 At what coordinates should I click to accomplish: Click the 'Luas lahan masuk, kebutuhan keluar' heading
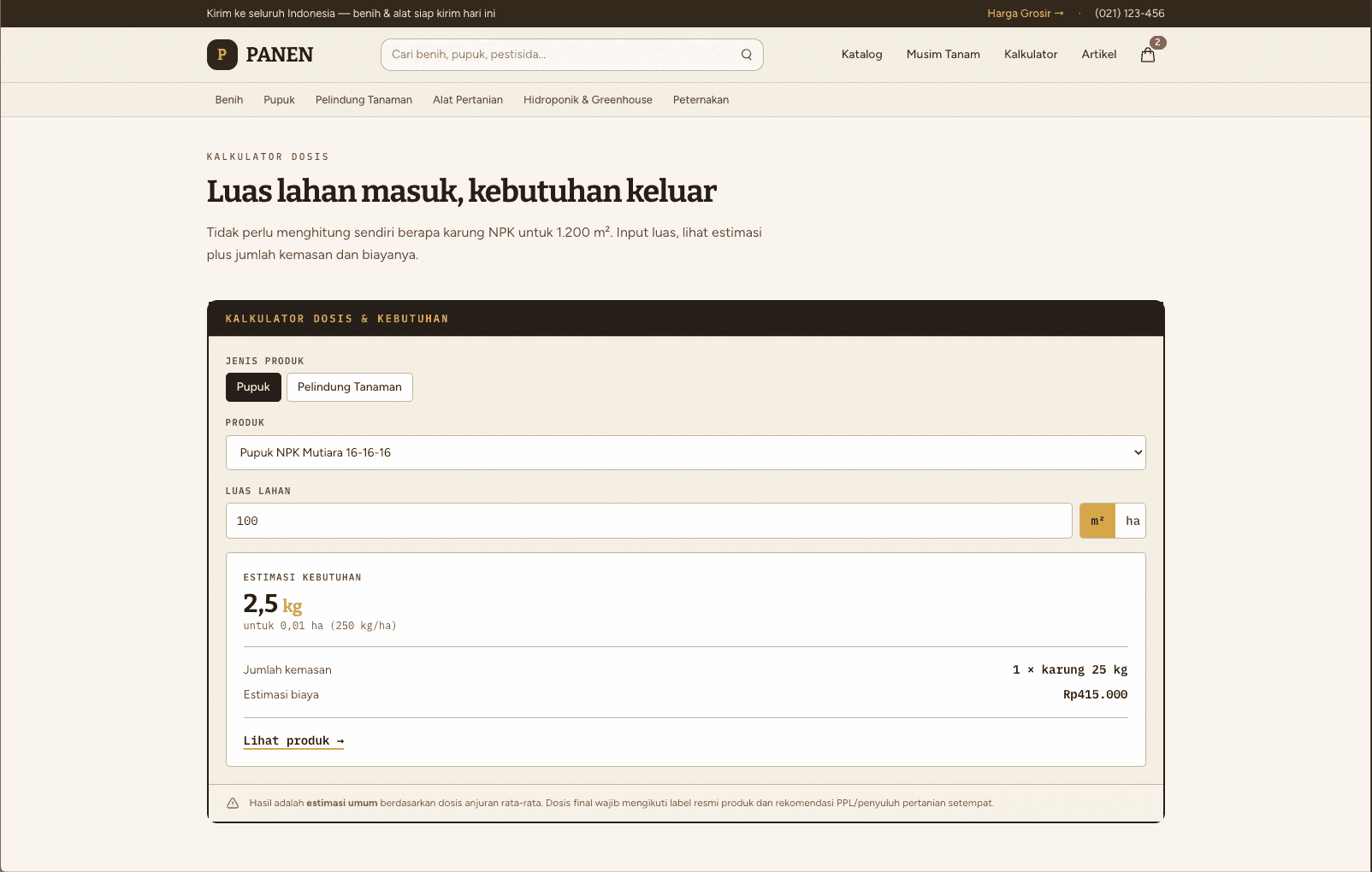[x=462, y=191]
